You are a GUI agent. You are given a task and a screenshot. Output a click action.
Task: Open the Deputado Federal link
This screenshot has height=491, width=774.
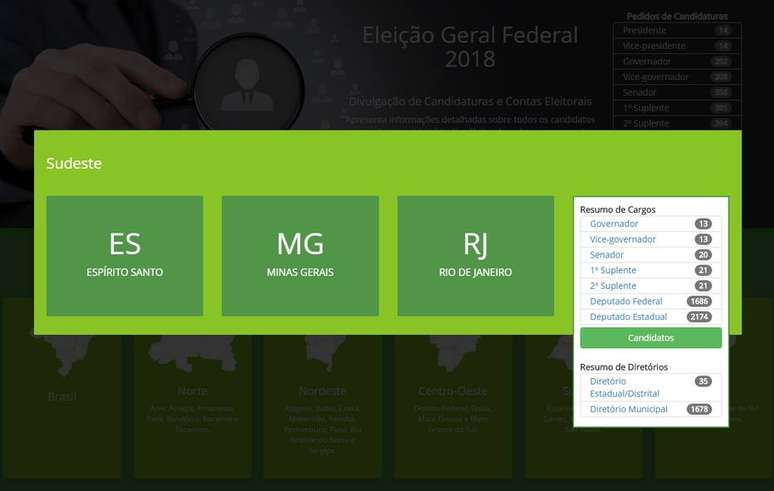pyautogui.click(x=626, y=302)
